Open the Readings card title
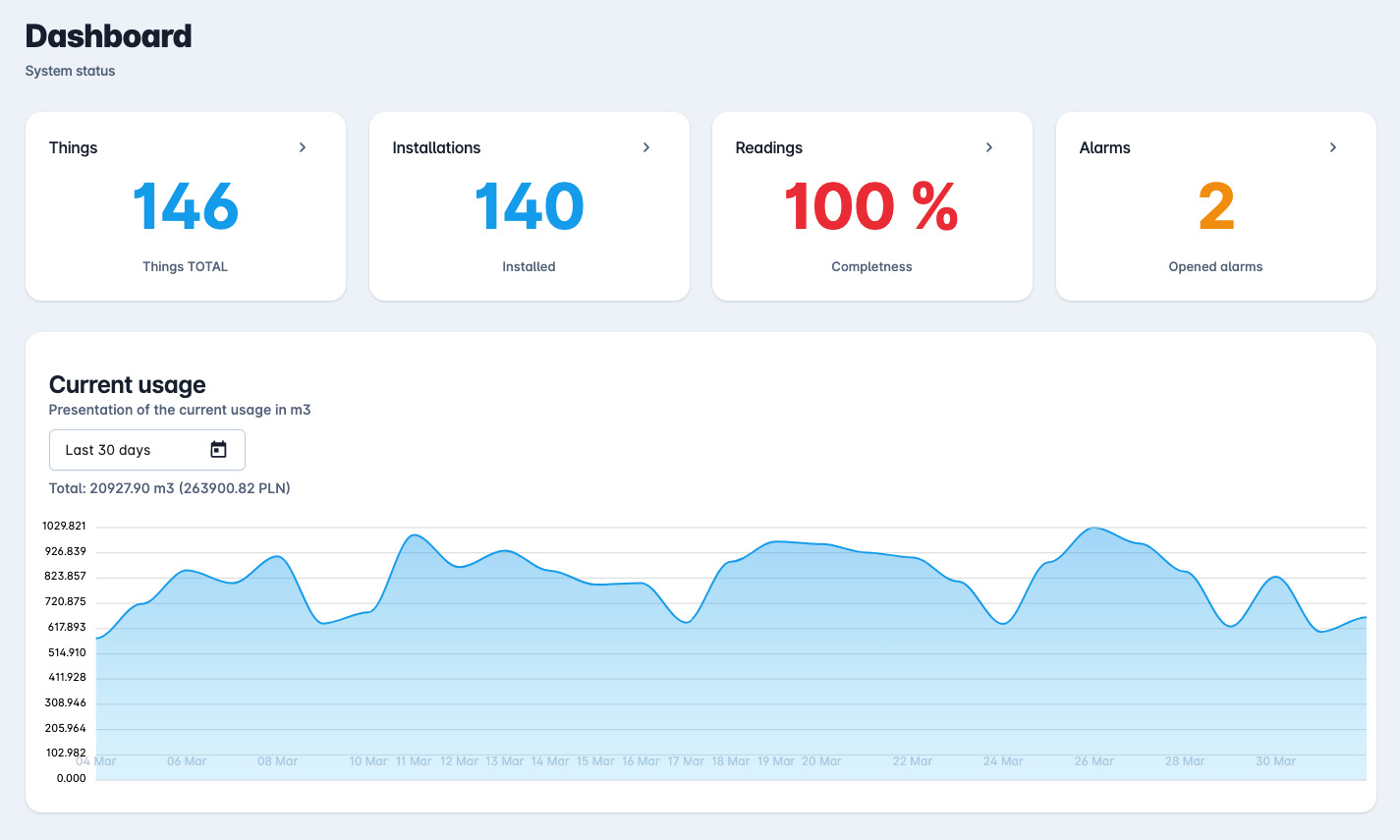This screenshot has width=1400, height=840. pos(769,147)
